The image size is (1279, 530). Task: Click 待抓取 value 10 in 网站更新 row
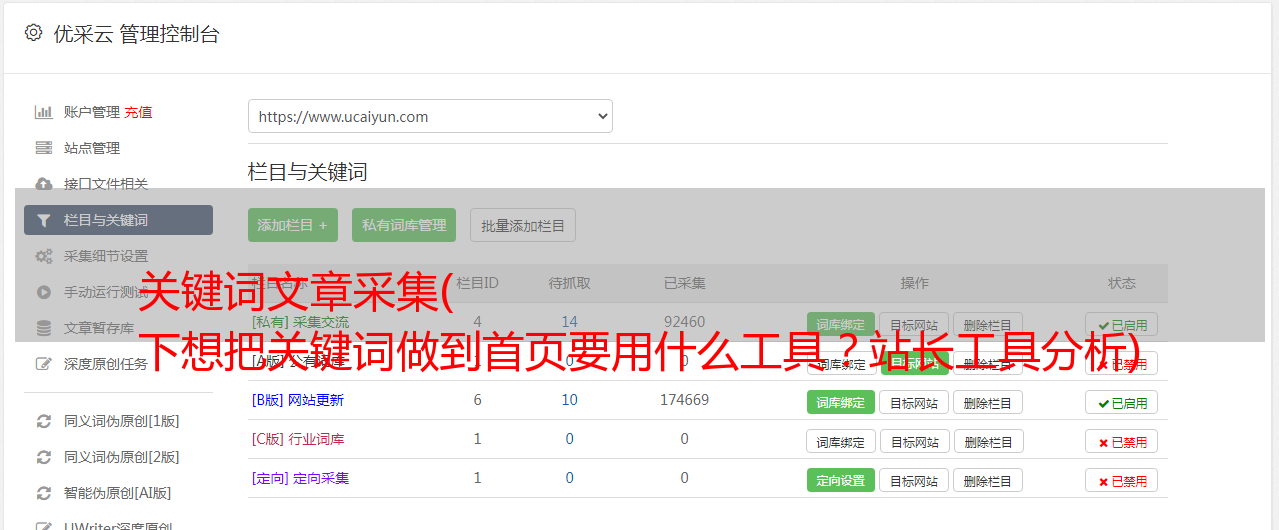pos(569,400)
